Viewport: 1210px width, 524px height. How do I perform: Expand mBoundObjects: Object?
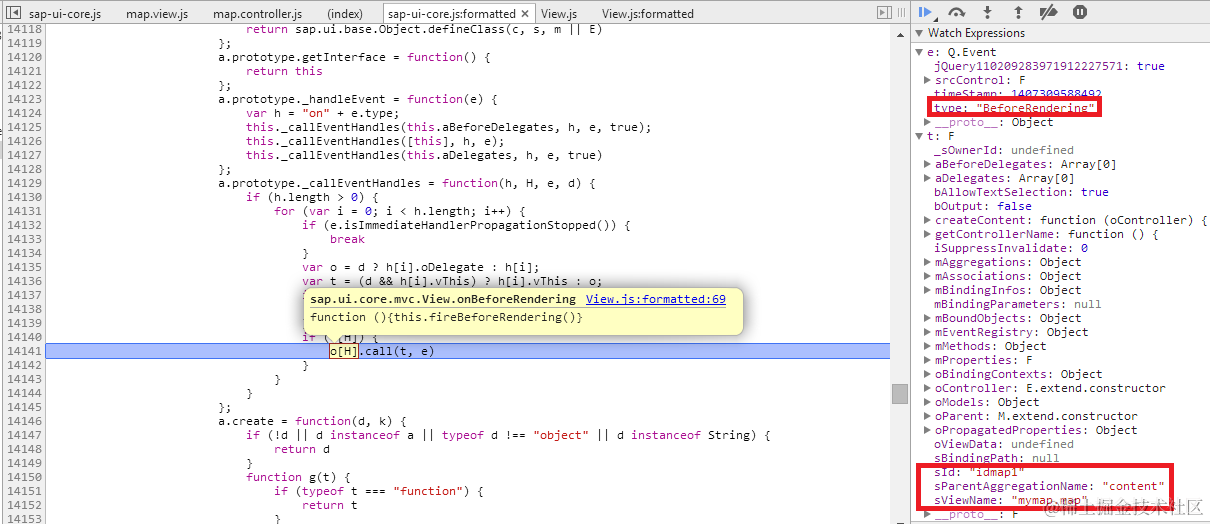pyautogui.click(x=929, y=318)
